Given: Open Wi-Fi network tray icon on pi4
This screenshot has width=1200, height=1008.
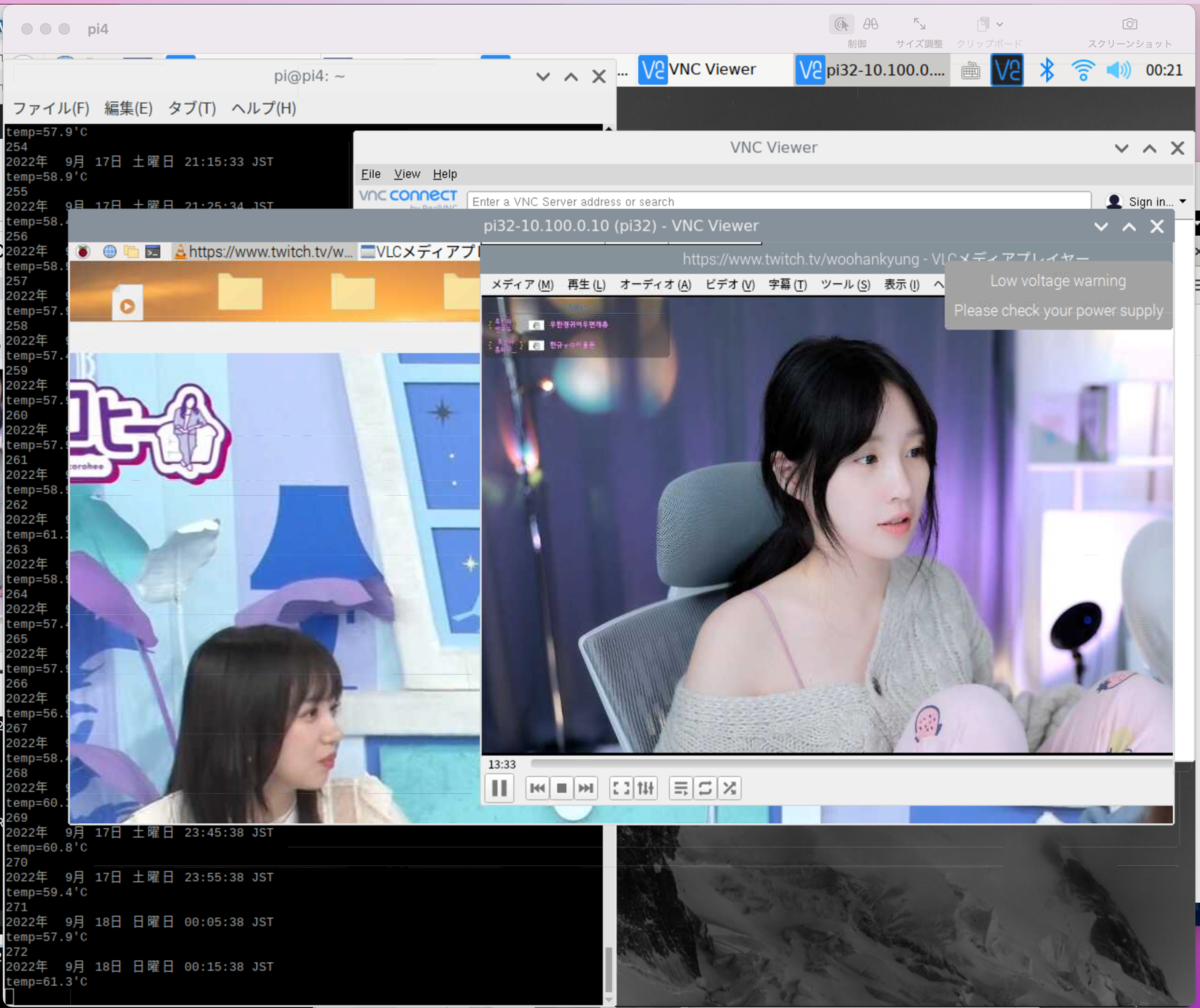Looking at the screenshot, I should (1083, 70).
